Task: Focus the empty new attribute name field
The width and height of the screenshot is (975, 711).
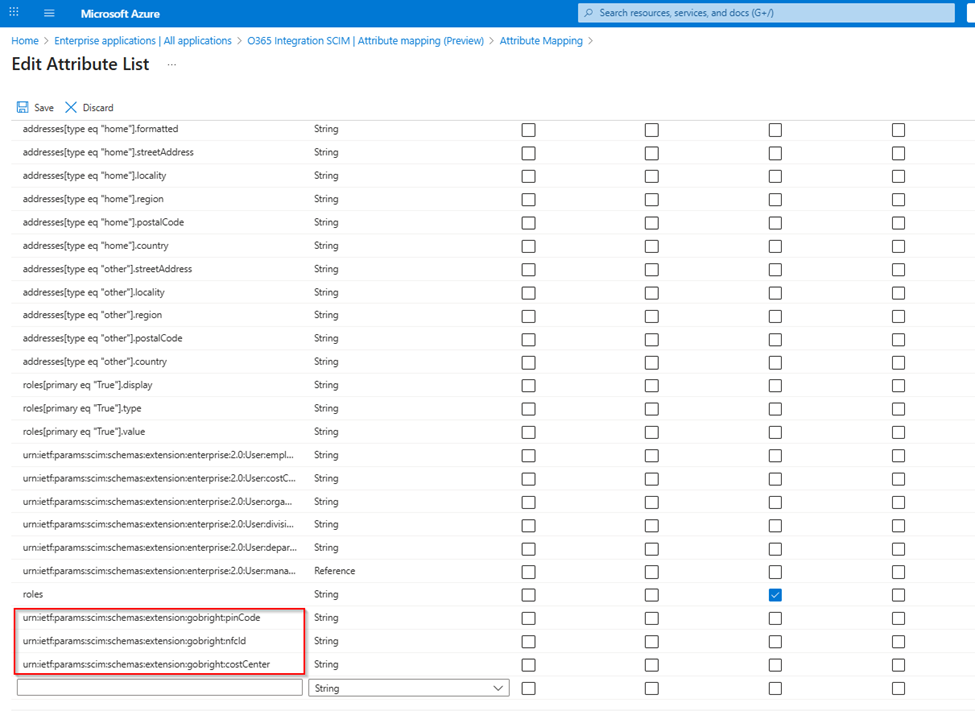Action: [159, 688]
